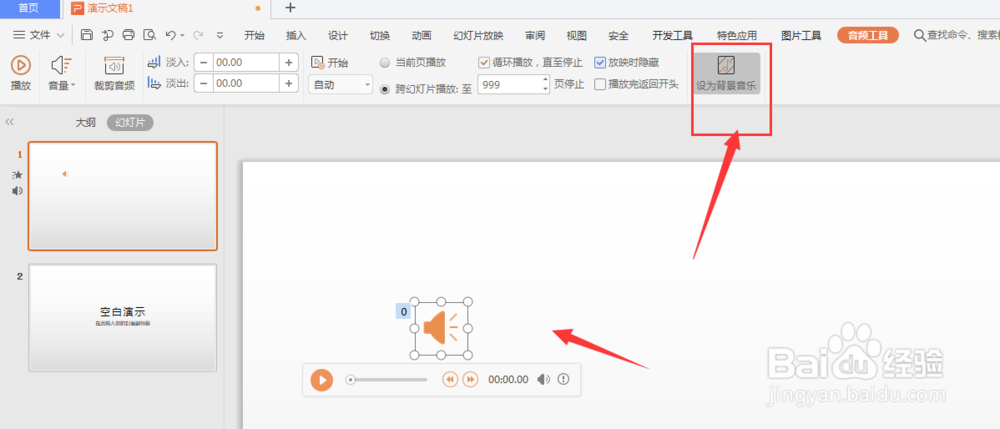1000x429 pixels.
Task: Click the info exclamation icon in audio player bar
Action: pyautogui.click(x=563, y=379)
